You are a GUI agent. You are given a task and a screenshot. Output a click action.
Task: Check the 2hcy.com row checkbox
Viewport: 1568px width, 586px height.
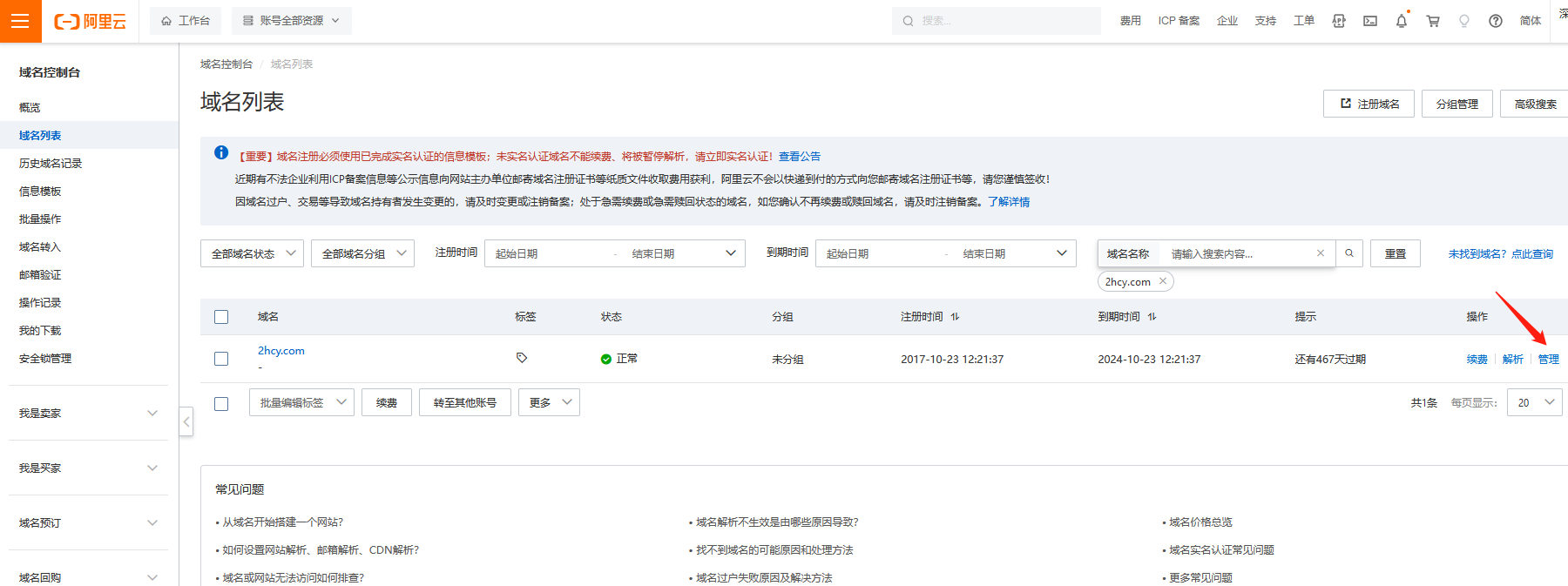point(221,359)
